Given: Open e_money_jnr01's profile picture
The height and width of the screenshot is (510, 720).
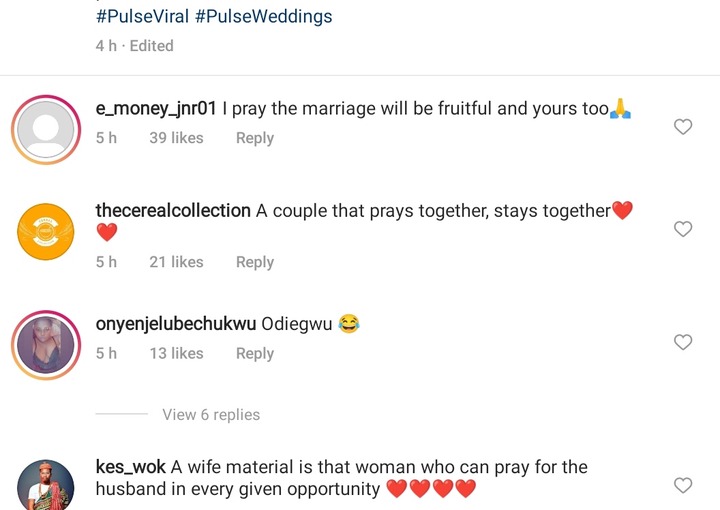Looking at the screenshot, I should coord(46,129).
